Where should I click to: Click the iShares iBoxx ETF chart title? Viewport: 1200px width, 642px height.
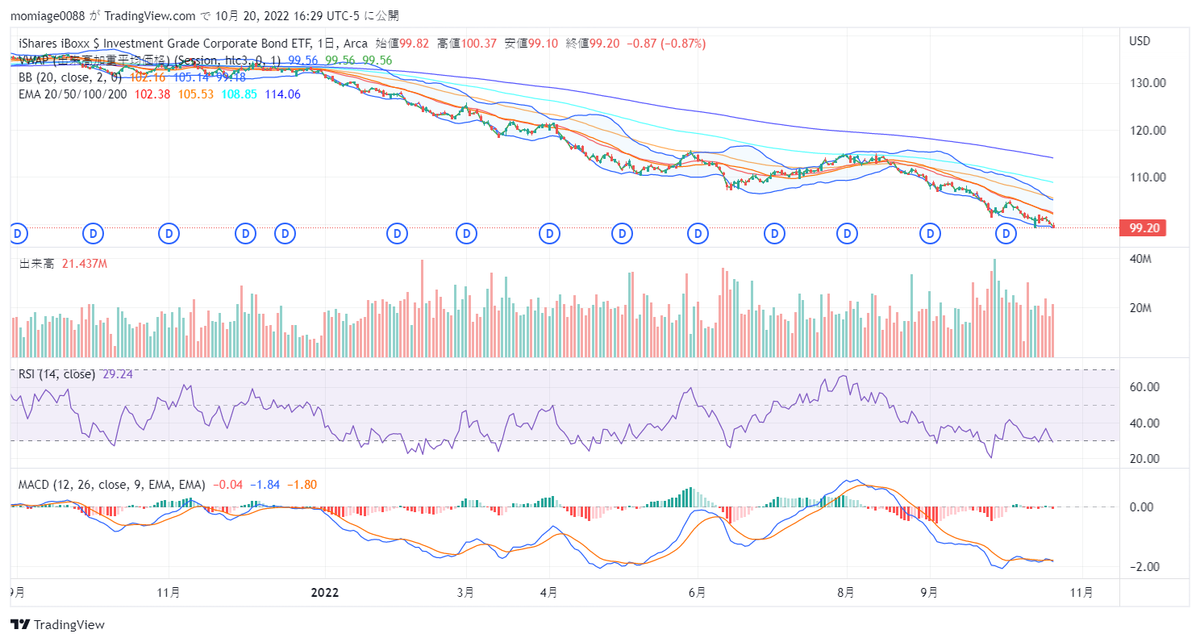pos(193,44)
